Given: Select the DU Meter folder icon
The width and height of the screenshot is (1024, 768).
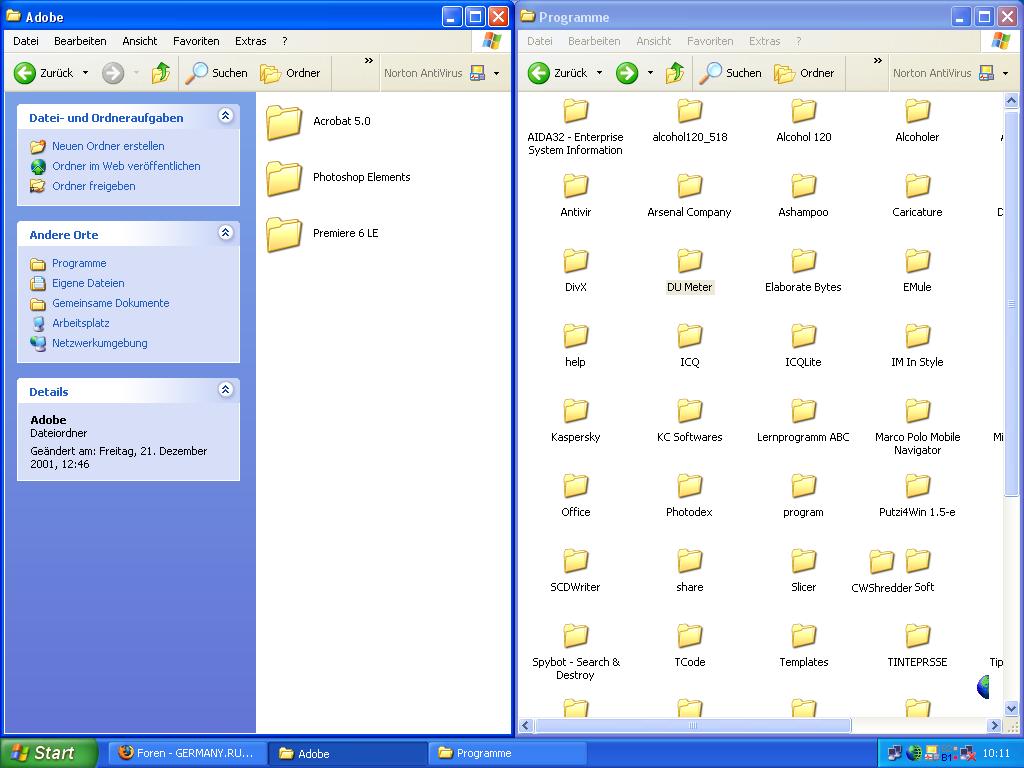Looking at the screenshot, I should coord(690,261).
